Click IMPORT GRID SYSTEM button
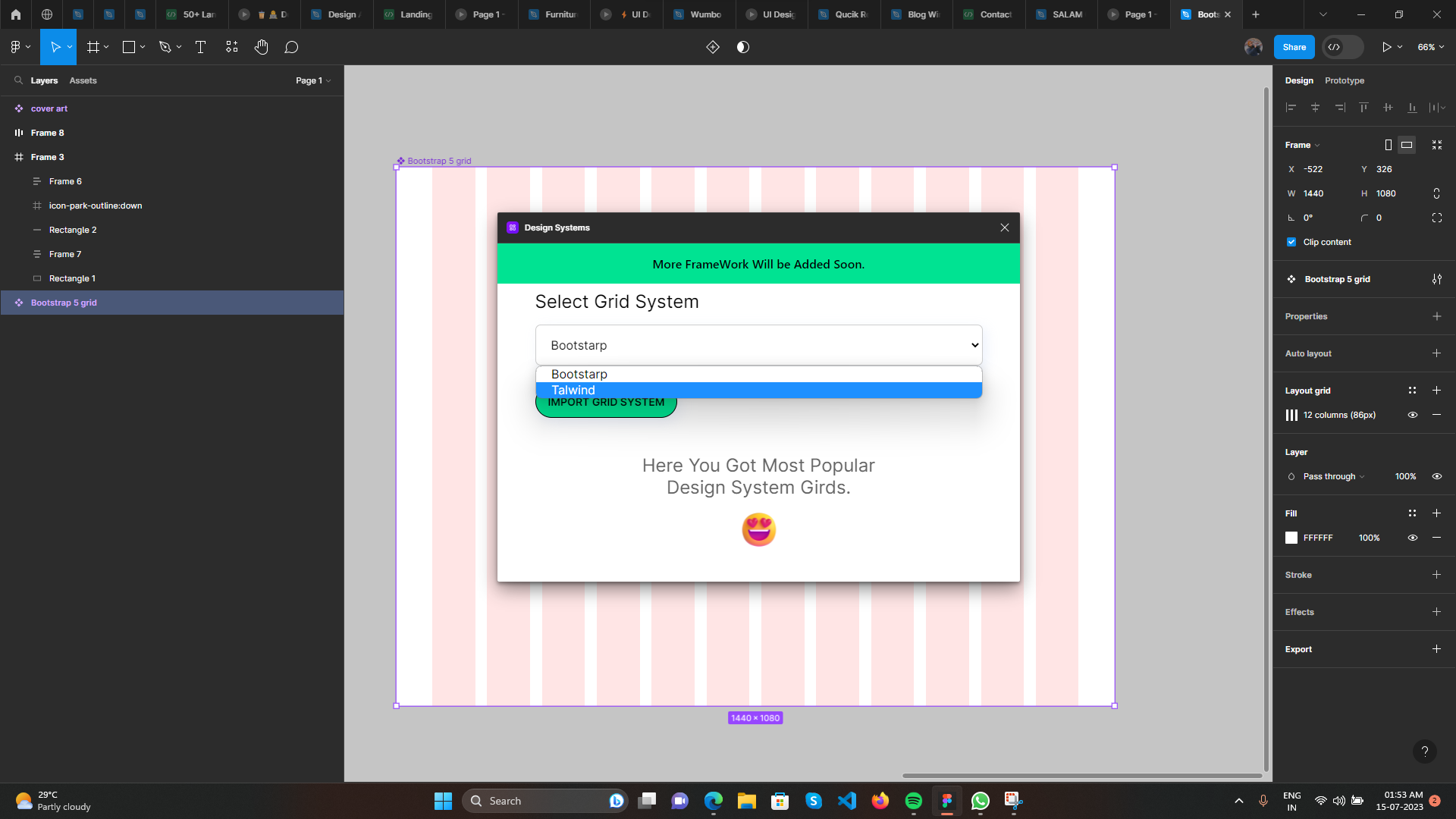The height and width of the screenshot is (819, 1456). 606,403
